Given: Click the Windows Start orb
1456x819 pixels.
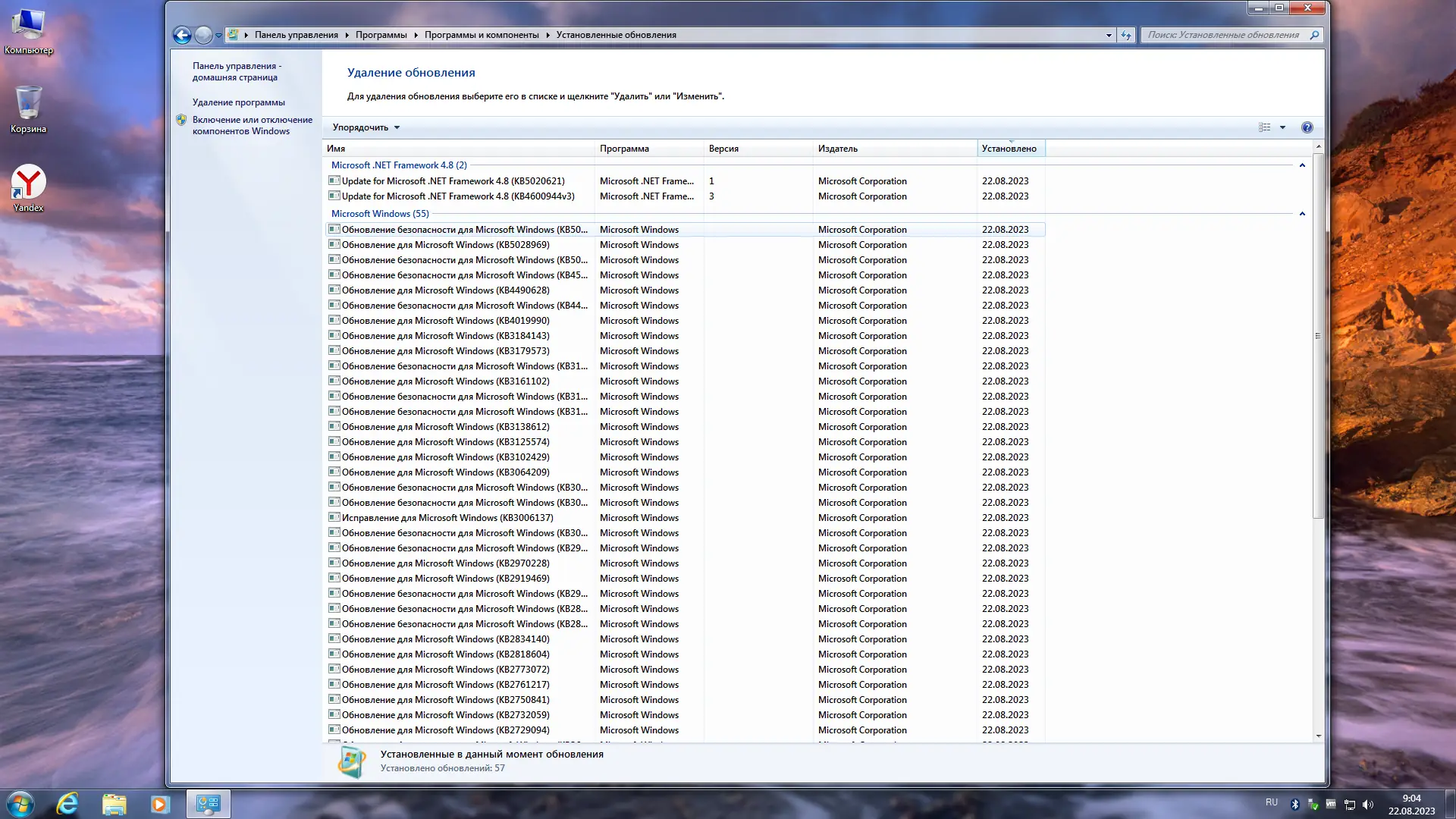Looking at the screenshot, I should [20, 804].
